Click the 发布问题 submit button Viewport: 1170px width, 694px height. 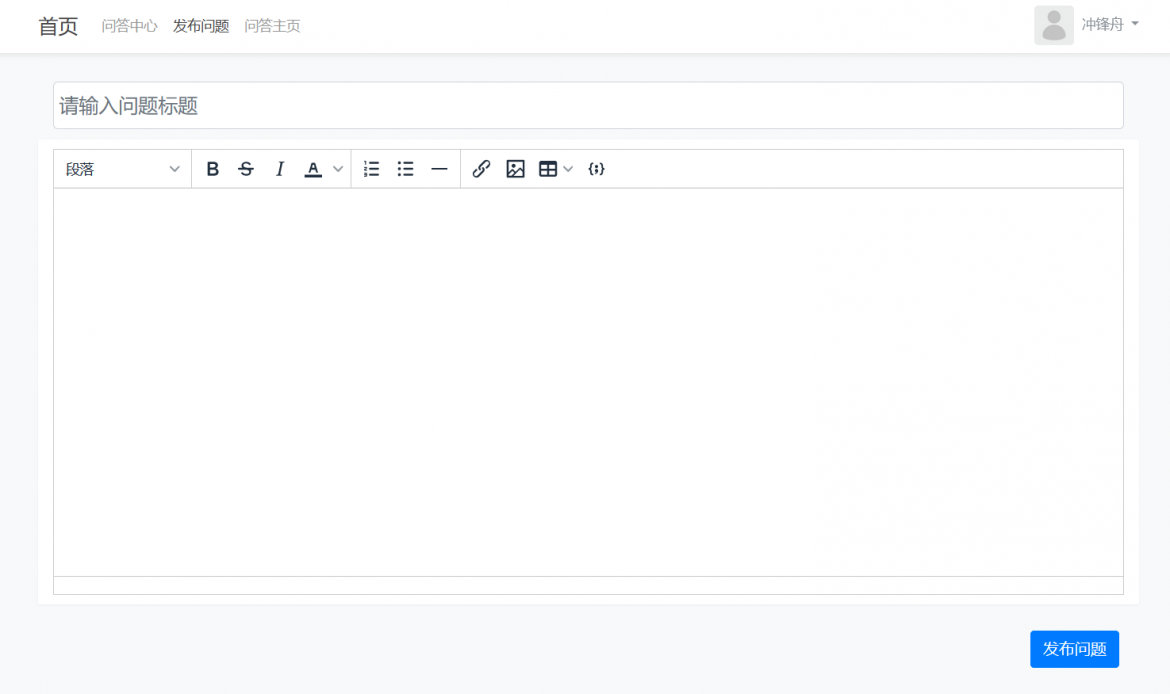point(1074,649)
